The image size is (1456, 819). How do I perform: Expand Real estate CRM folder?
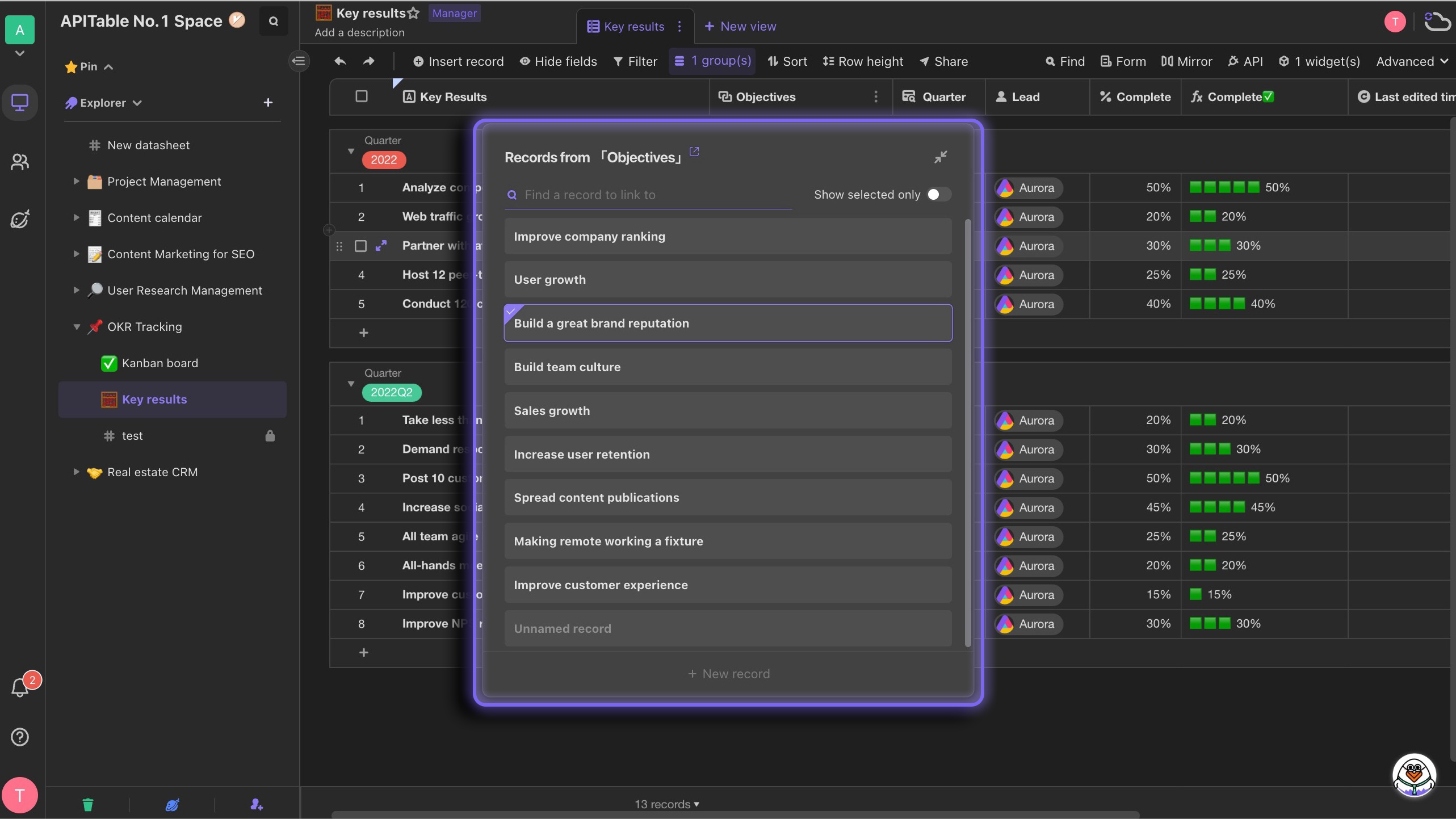tap(75, 472)
